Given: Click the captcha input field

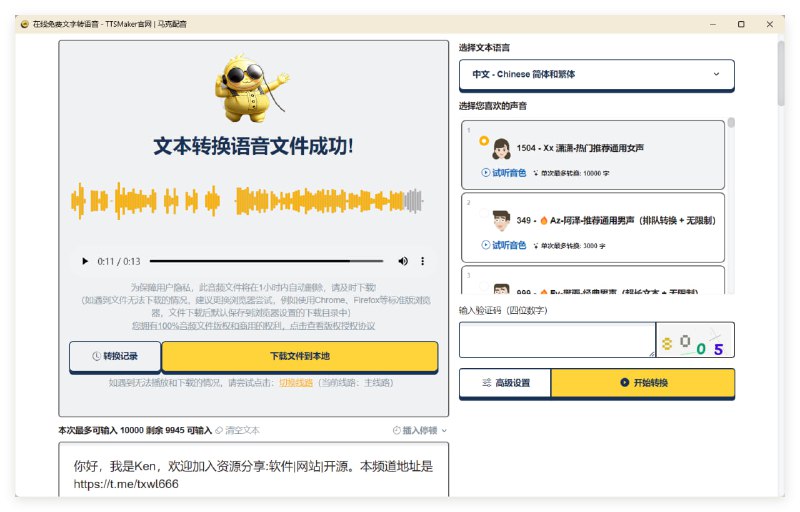Looking at the screenshot, I should [x=557, y=340].
